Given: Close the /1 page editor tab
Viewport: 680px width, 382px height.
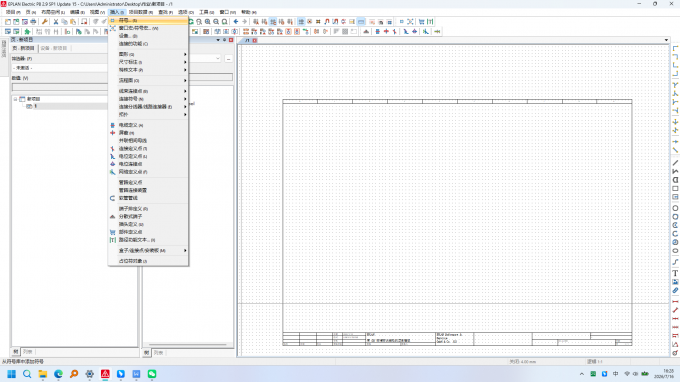Looking at the screenshot, I should [x=255, y=40].
